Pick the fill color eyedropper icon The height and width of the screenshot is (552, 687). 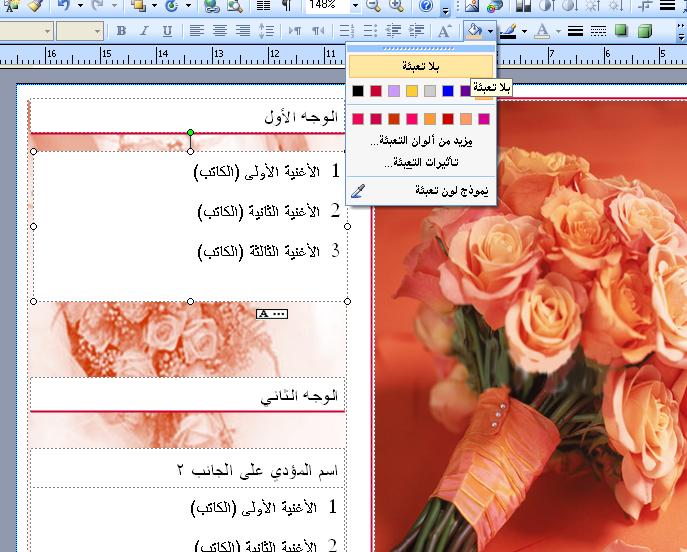tap(359, 190)
